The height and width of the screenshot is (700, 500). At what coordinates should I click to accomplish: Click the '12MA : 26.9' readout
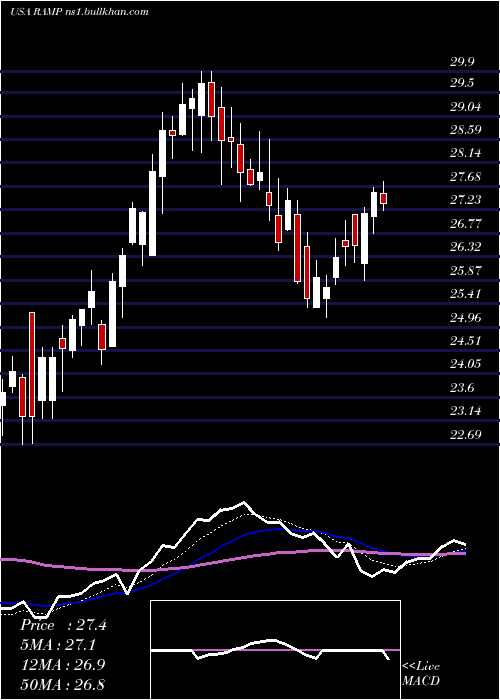click(62, 665)
